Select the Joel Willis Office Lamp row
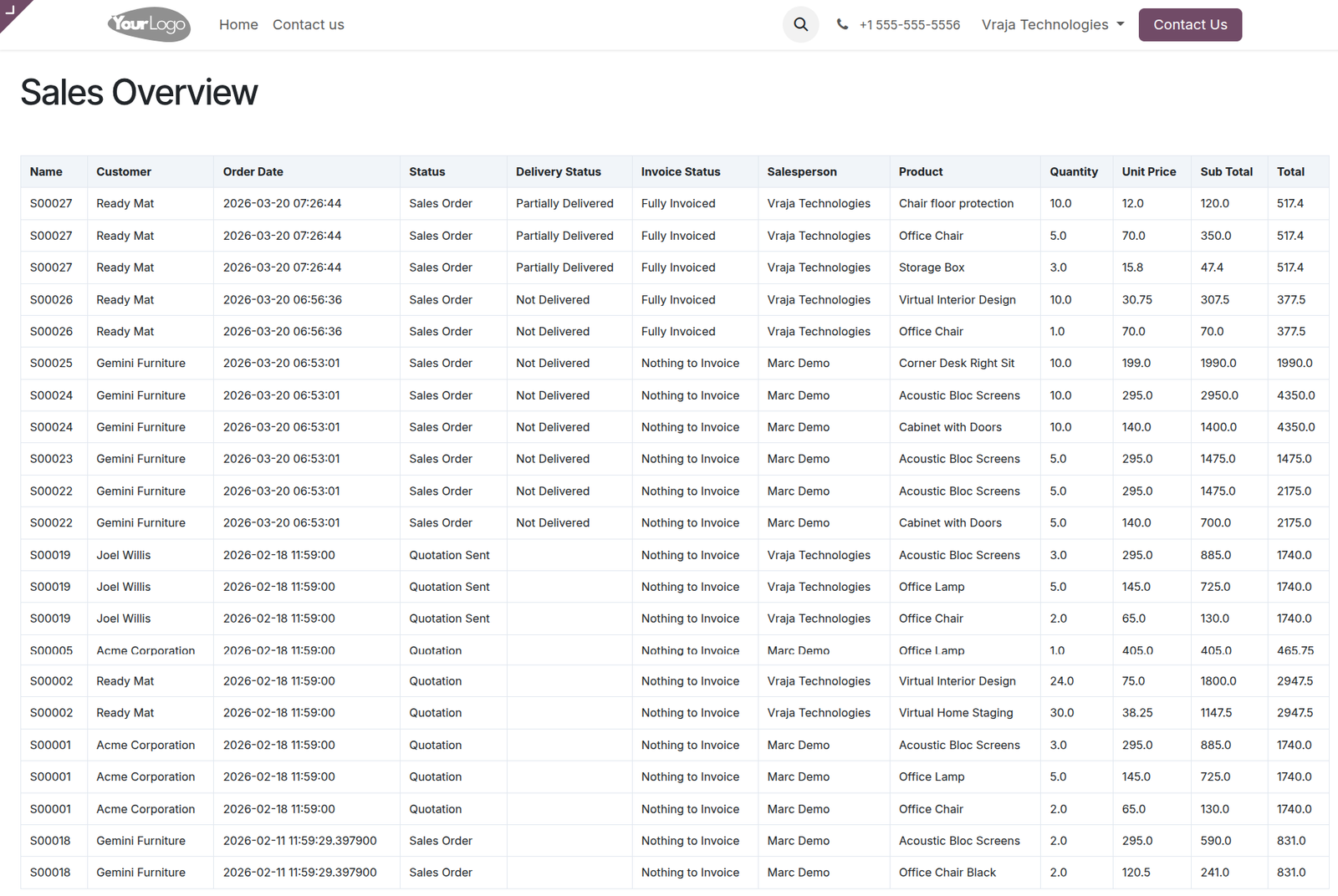 [x=674, y=587]
